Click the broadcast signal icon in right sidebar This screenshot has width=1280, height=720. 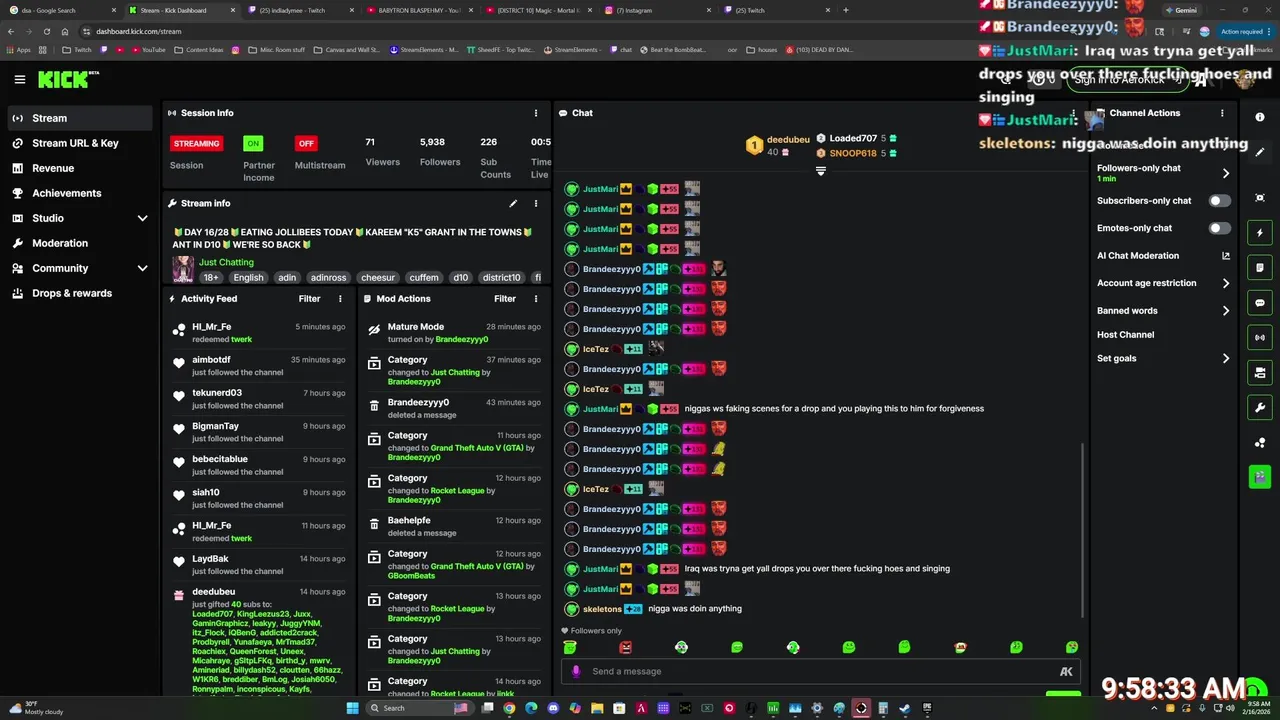[x=1260, y=338]
